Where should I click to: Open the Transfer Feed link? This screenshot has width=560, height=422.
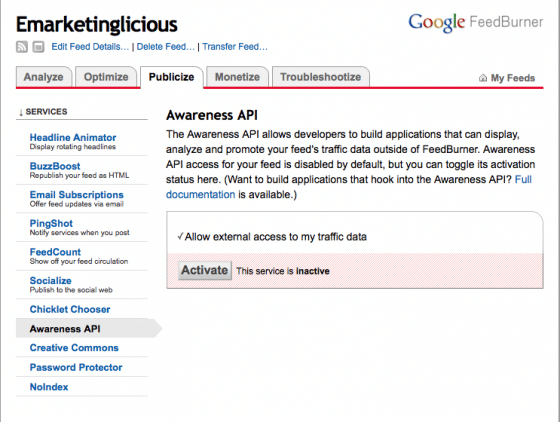[x=235, y=47]
